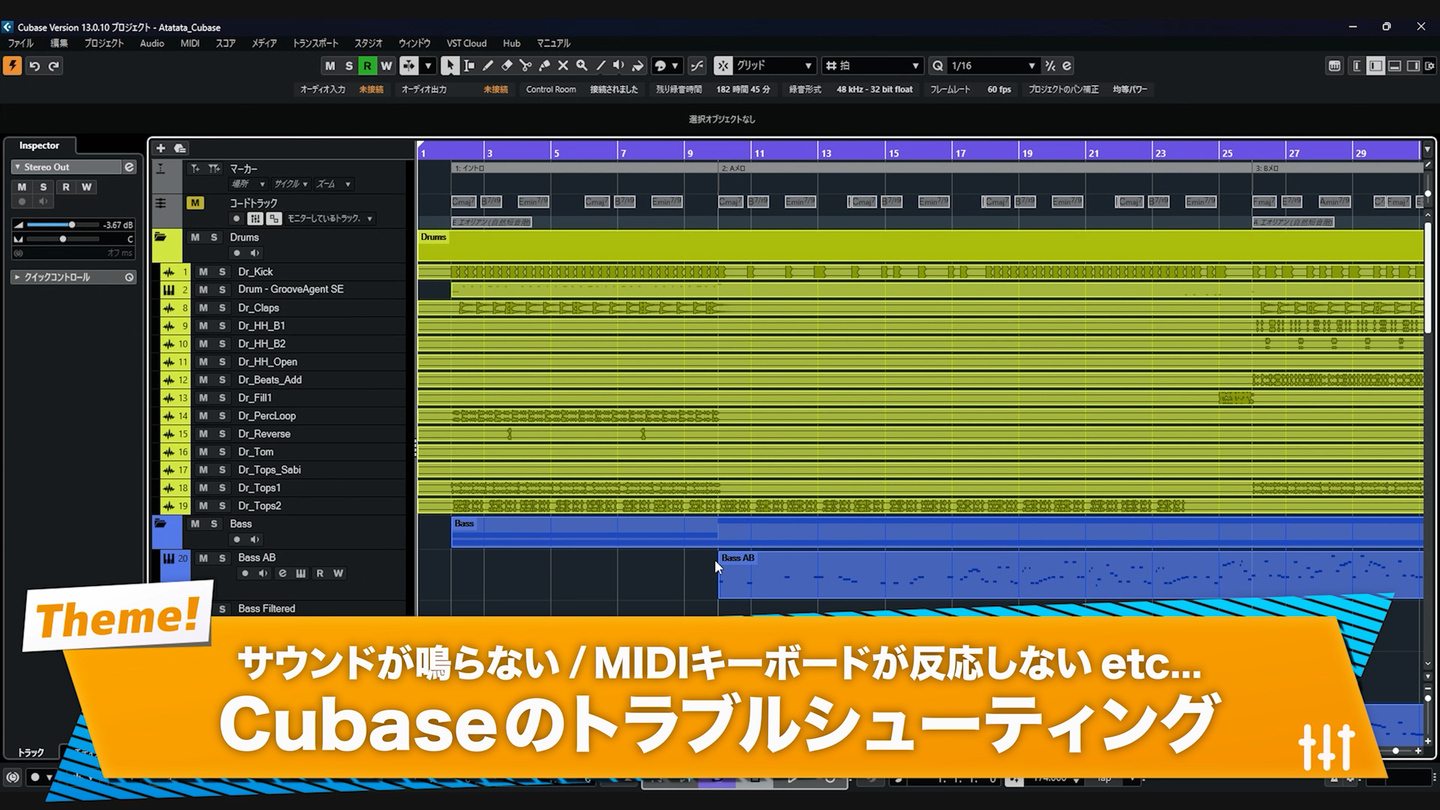Click the Control Room status label
1440x810 pixels.
(551, 89)
